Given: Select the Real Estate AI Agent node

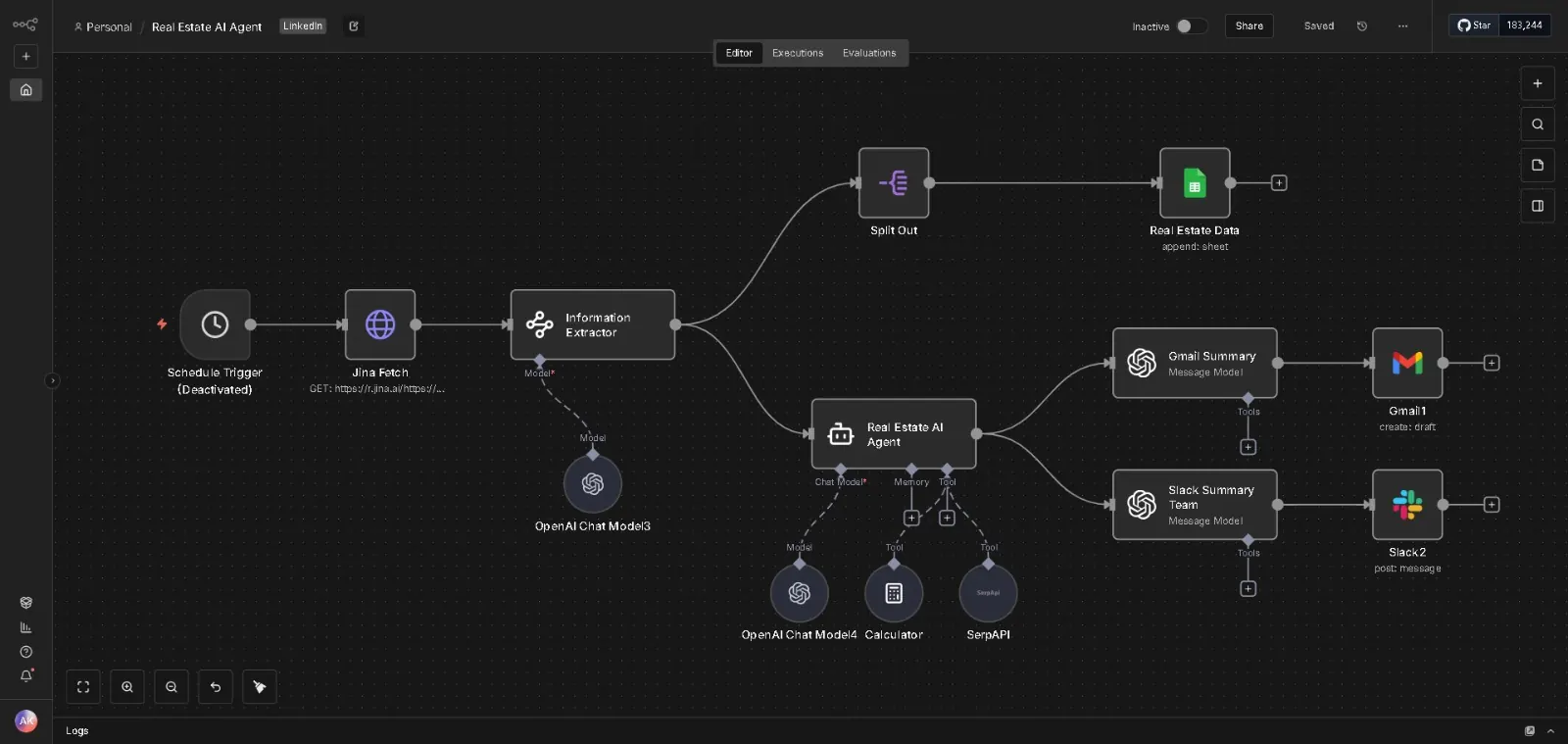Looking at the screenshot, I should tap(894, 434).
